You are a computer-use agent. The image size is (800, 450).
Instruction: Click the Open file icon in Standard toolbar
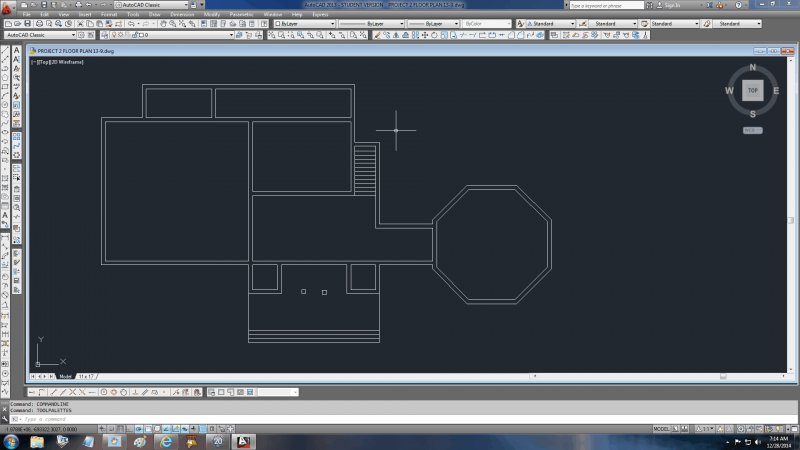tap(17, 23)
